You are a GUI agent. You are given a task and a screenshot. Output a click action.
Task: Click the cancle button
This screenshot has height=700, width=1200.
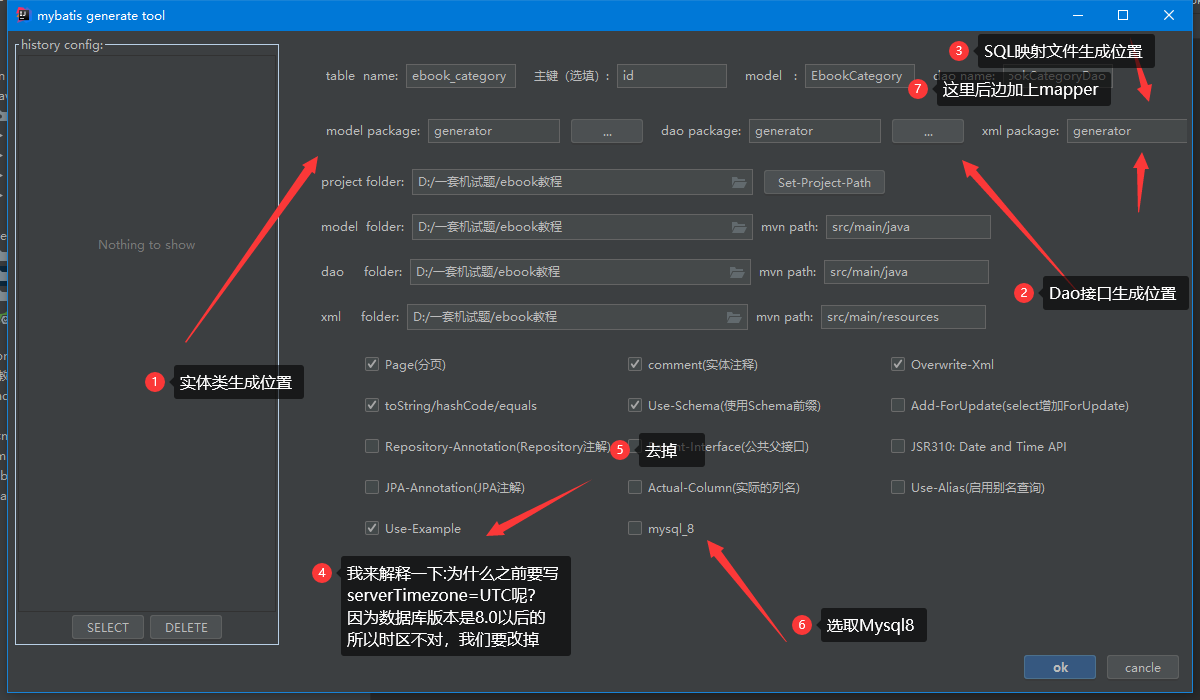(x=1143, y=667)
